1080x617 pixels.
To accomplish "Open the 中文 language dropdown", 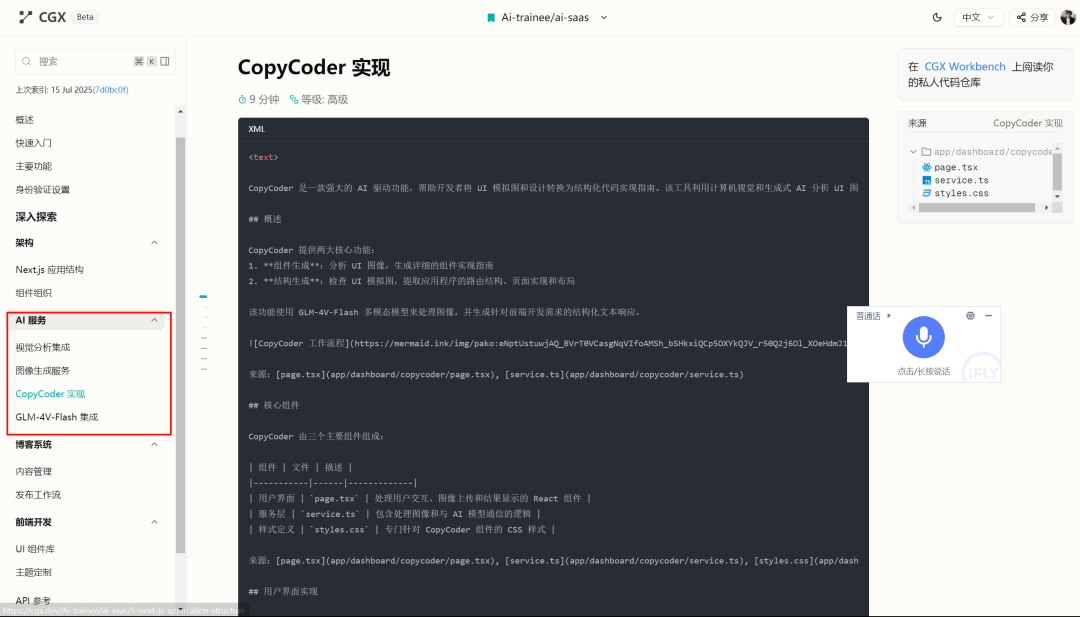I will tap(978, 17).
